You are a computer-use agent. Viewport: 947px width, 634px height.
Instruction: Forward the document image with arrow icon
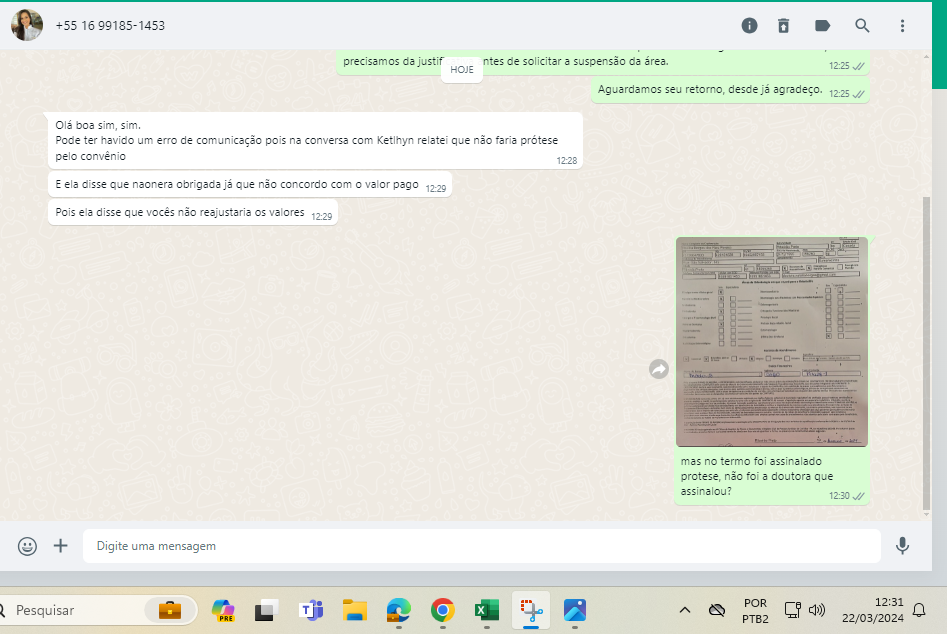[659, 369]
